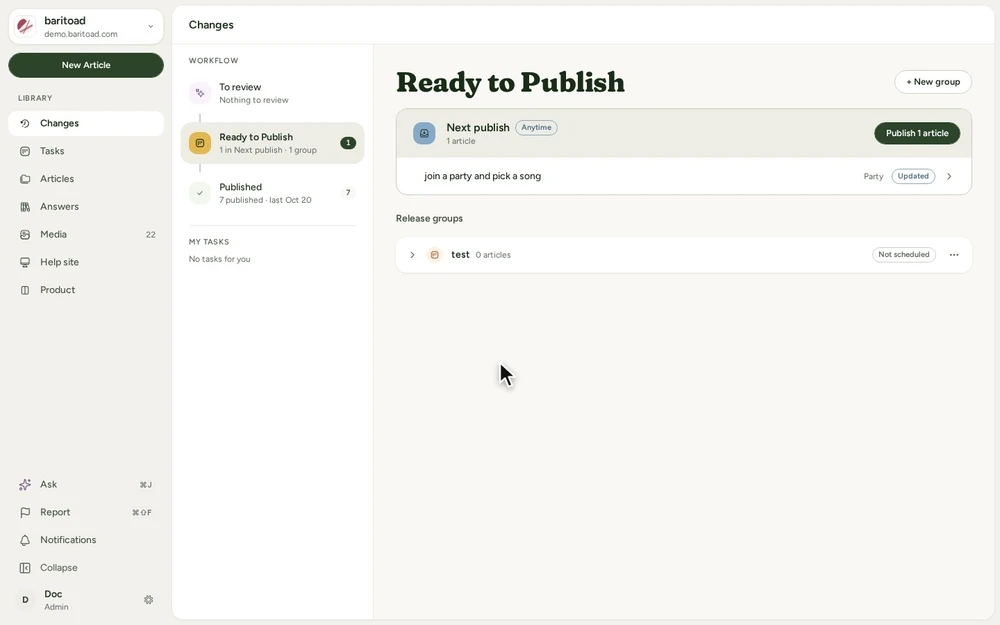
Task: Click the Media count 22
Action: click(151, 235)
